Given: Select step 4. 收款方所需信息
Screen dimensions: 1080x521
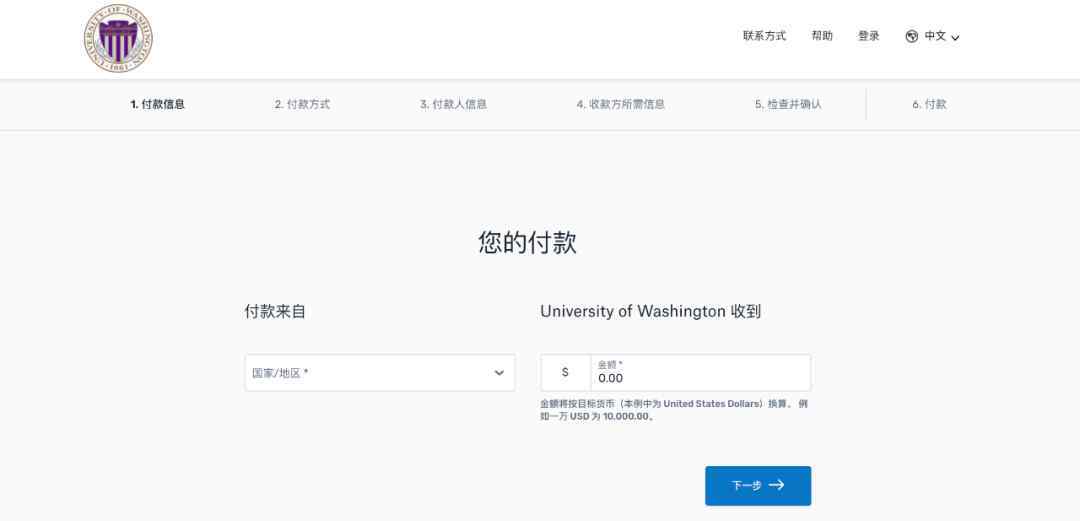Looking at the screenshot, I should point(620,104).
